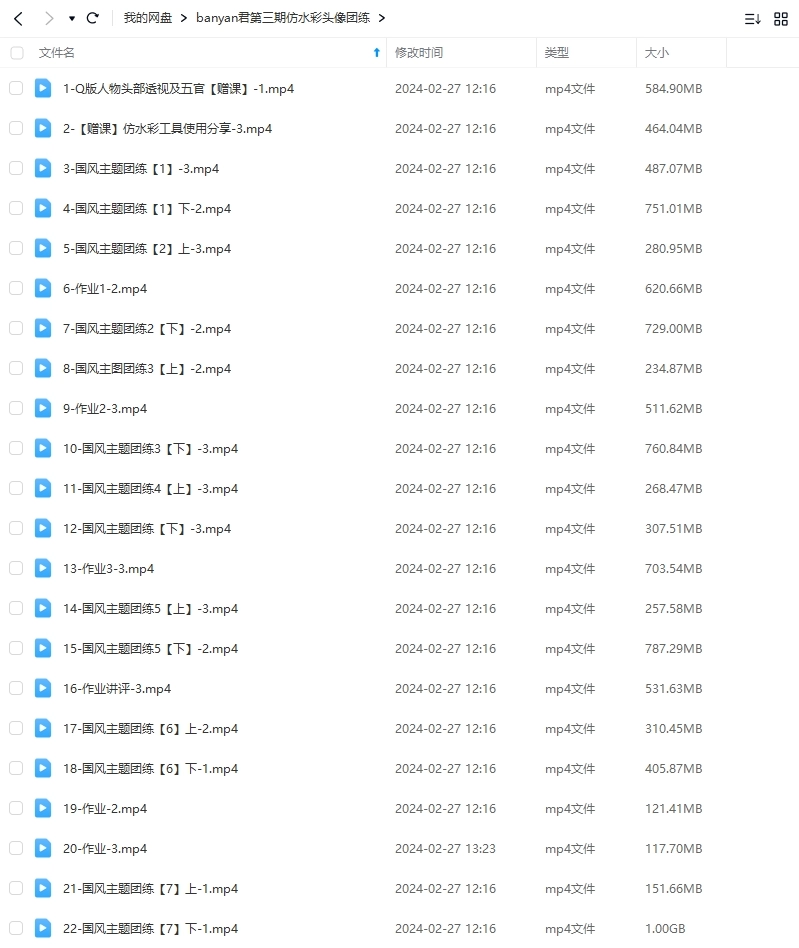The width and height of the screenshot is (799, 948).
Task: Toggle the file name sort arrow
Action: point(377,53)
